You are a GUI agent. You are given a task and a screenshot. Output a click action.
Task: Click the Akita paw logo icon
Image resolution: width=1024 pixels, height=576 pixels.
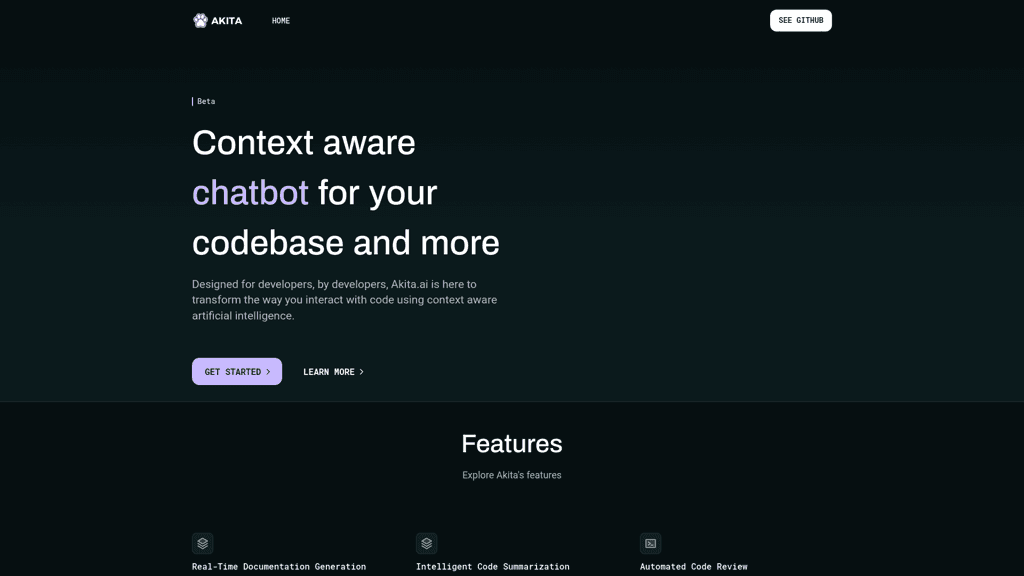tap(200, 21)
